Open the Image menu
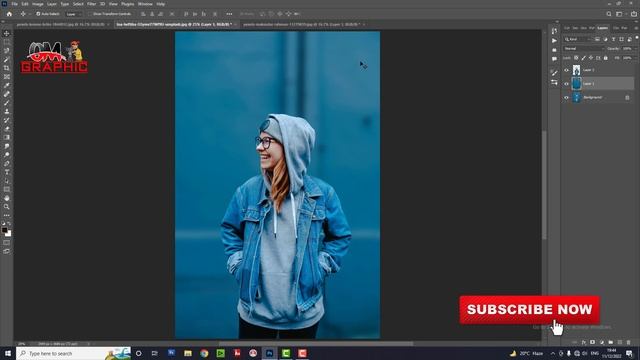 click(38, 4)
